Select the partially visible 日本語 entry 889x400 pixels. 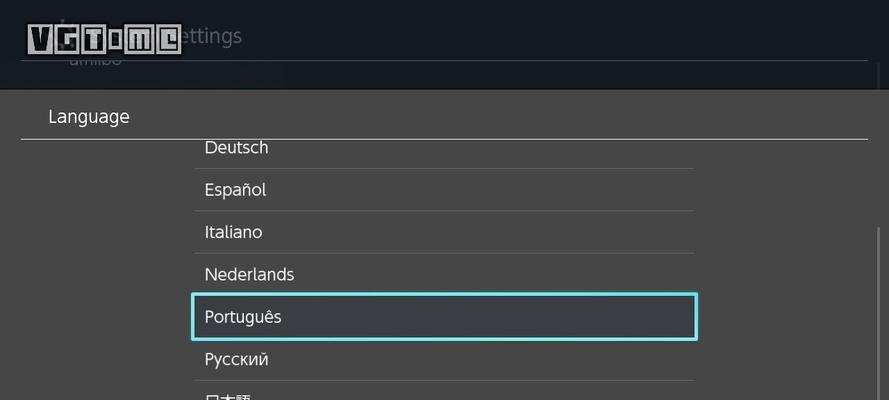point(444,391)
